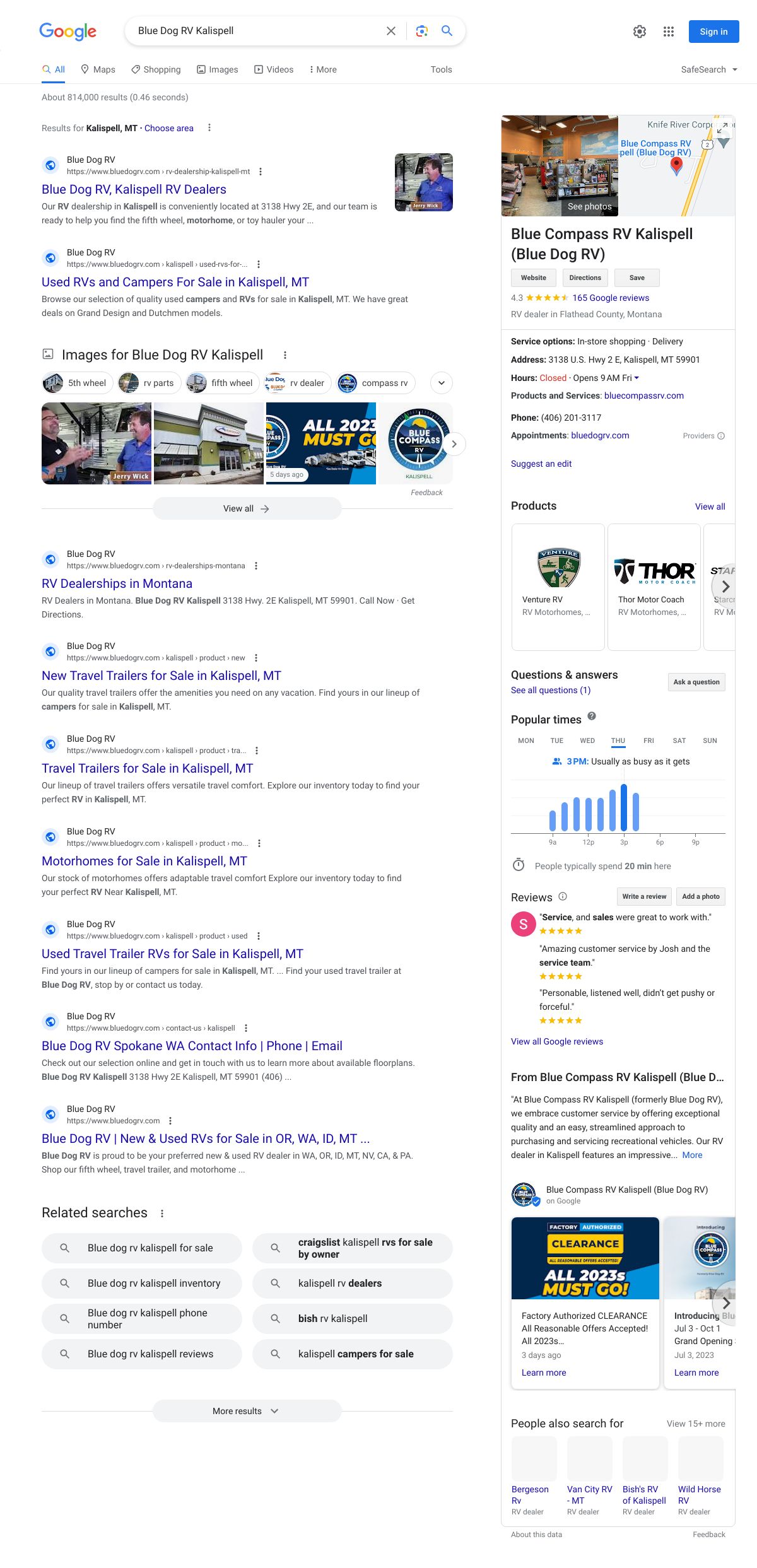Clear the search box text
This screenshot has height=1568, width=757.
391,31
